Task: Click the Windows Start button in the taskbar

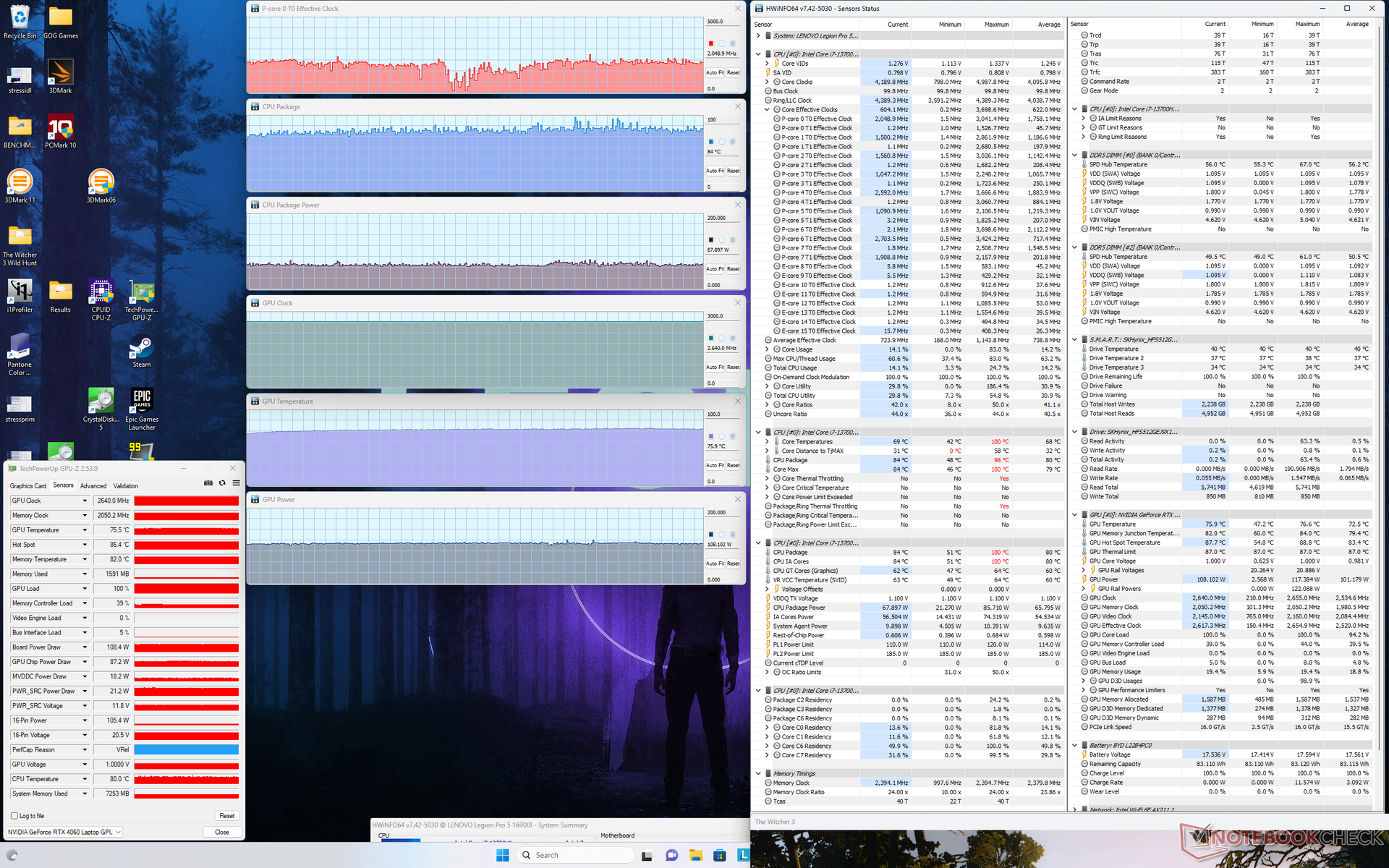Action: coord(503,855)
